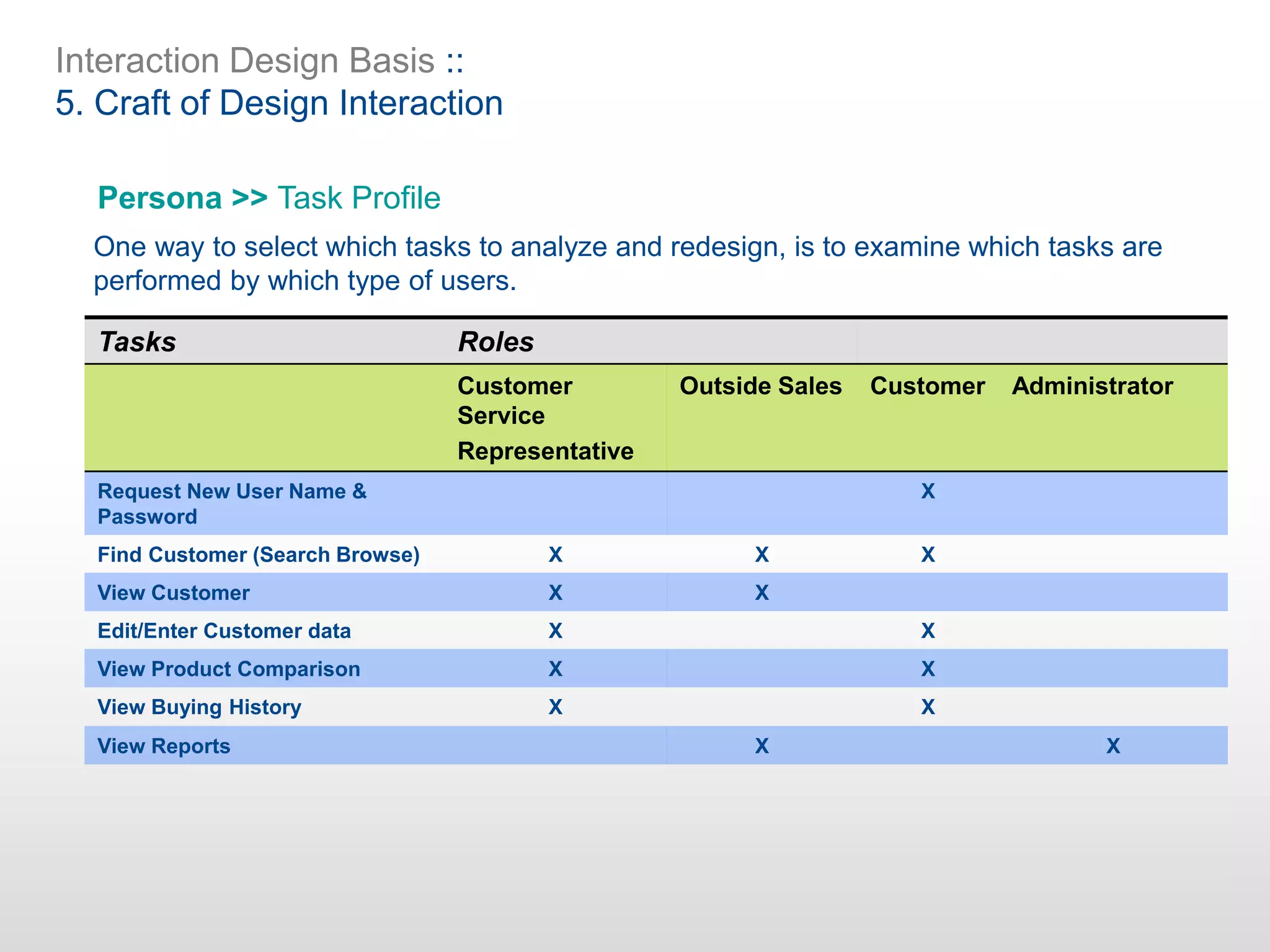Click the 'Administrator' role header
The width and height of the screenshot is (1270, 952).
(1093, 386)
